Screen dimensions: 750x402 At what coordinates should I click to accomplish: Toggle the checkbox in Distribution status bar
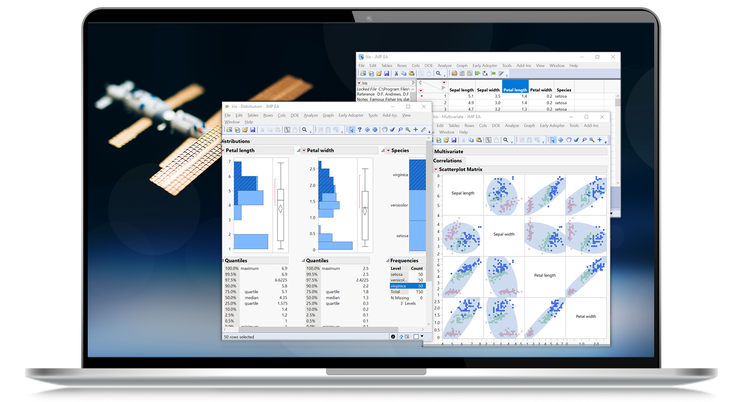416,336
